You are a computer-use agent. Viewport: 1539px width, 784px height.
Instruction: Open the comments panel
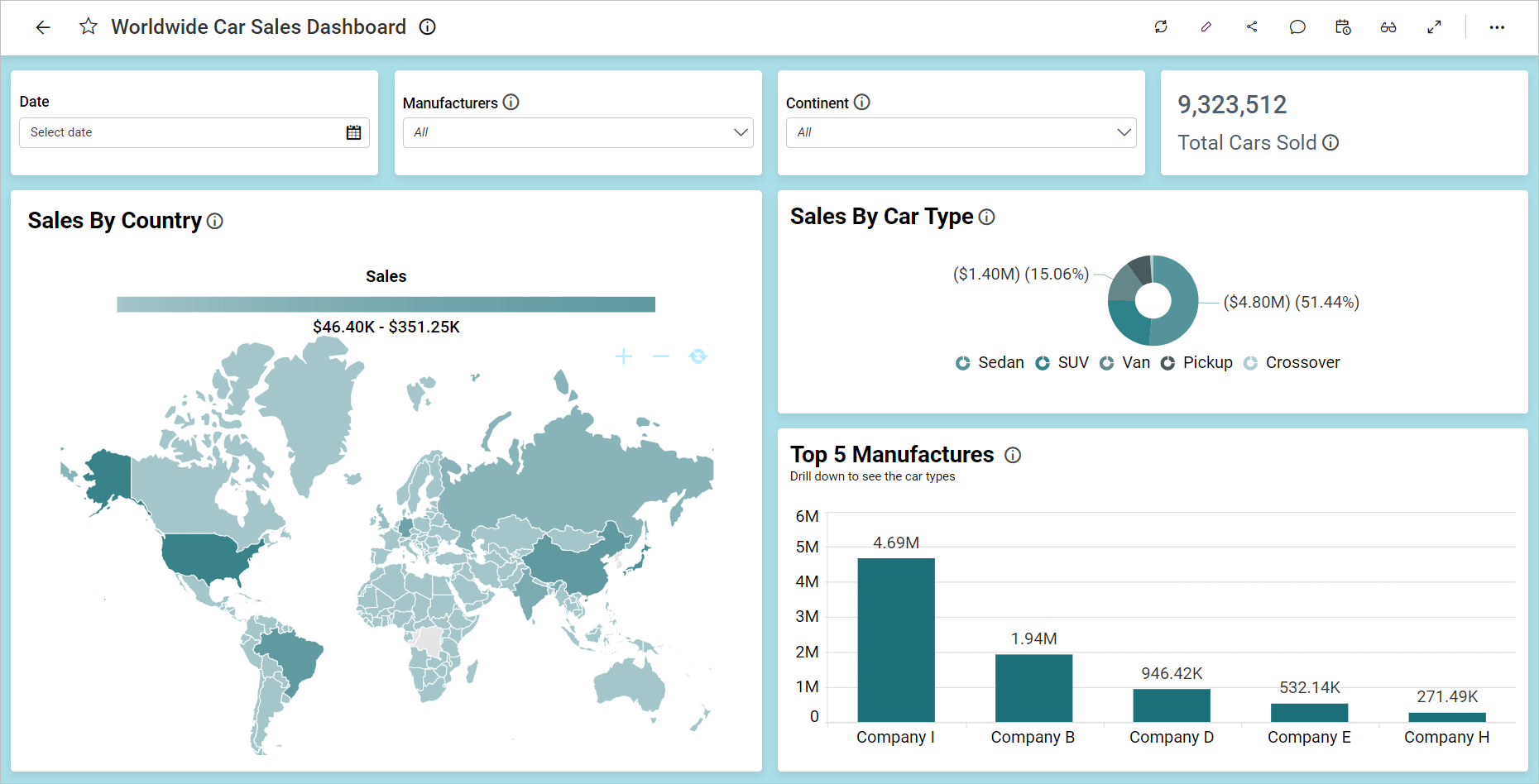[1297, 26]
